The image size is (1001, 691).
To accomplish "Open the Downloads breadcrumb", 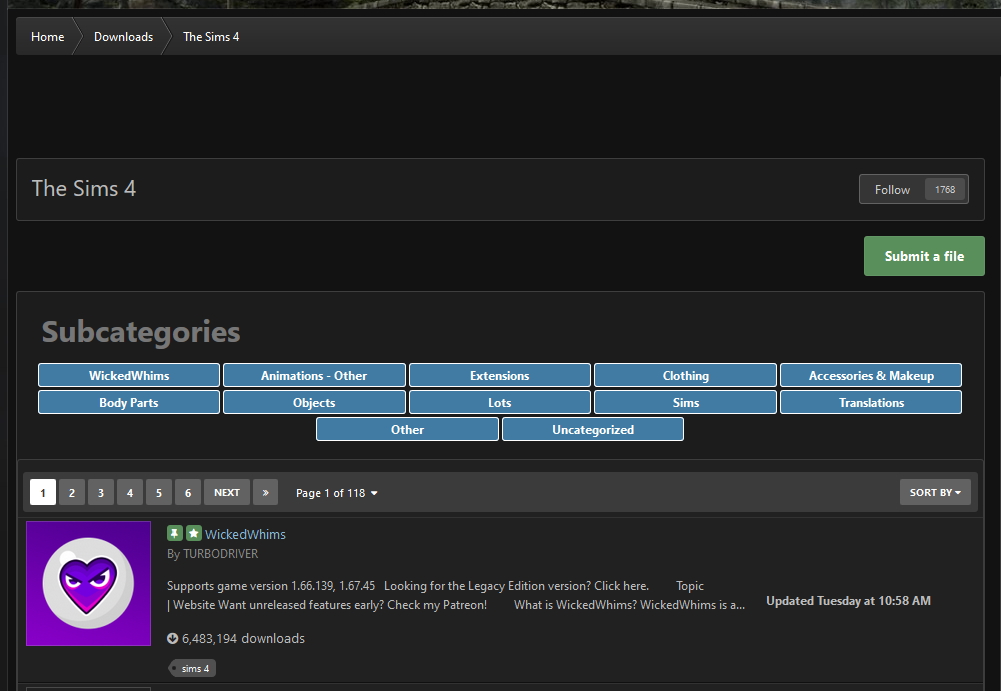I will point(123,36).
